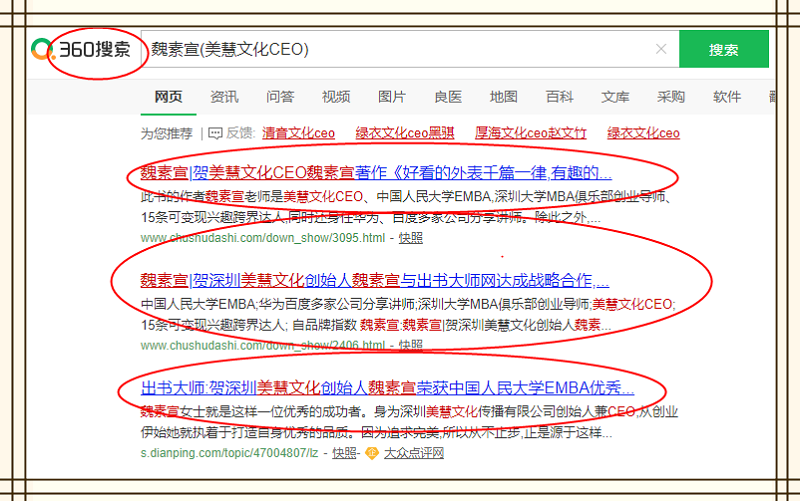Open the 地图 tab

[x=503, y=97]
